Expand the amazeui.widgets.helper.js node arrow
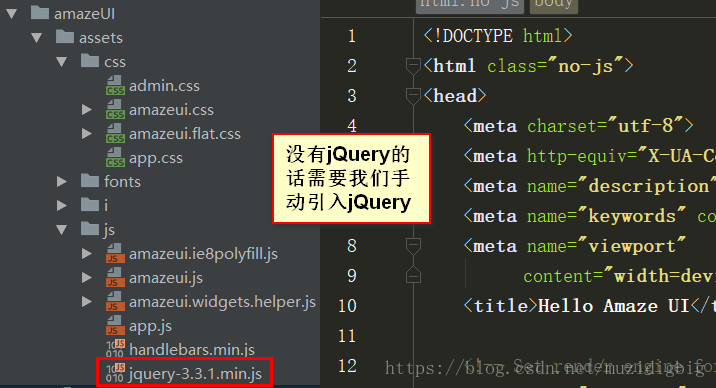 coord(86,302)
